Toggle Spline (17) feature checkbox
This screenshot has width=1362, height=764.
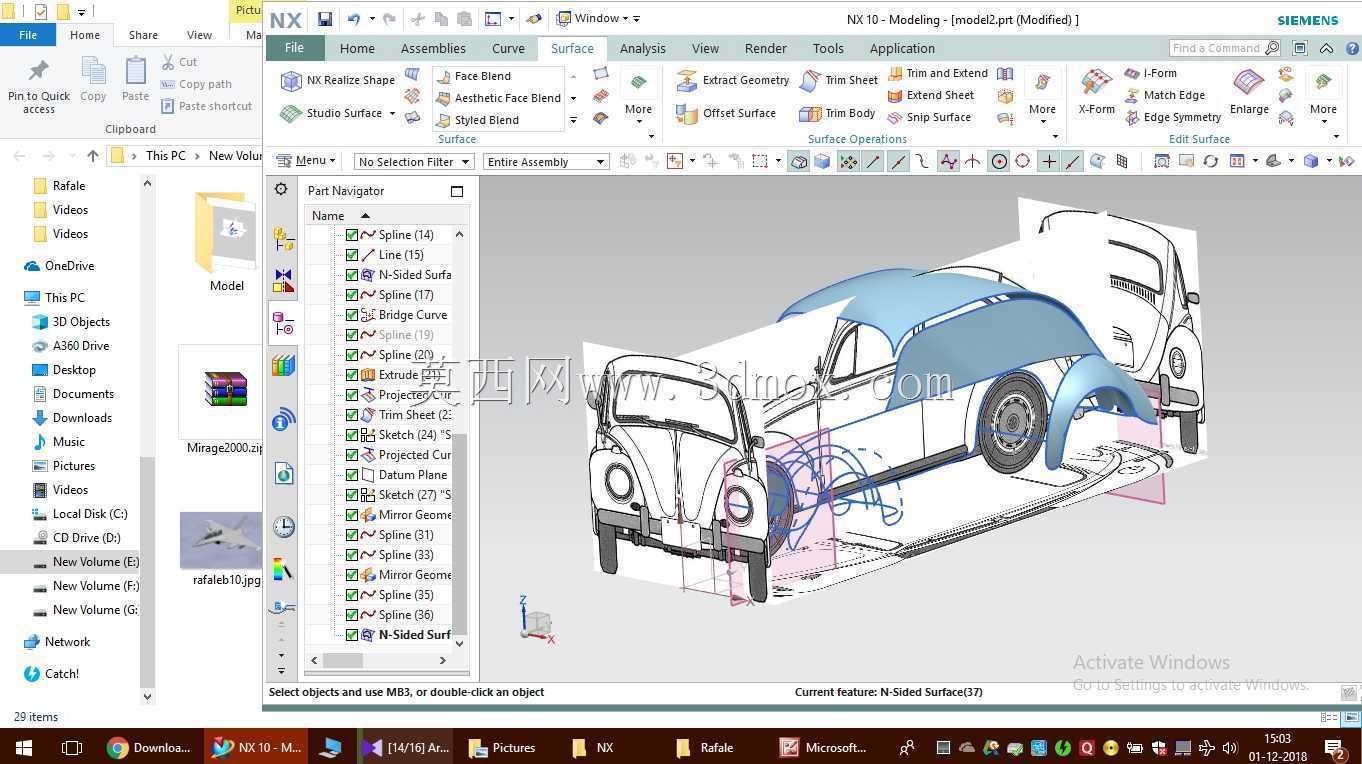pyautogui.click(x=352, y=295)
